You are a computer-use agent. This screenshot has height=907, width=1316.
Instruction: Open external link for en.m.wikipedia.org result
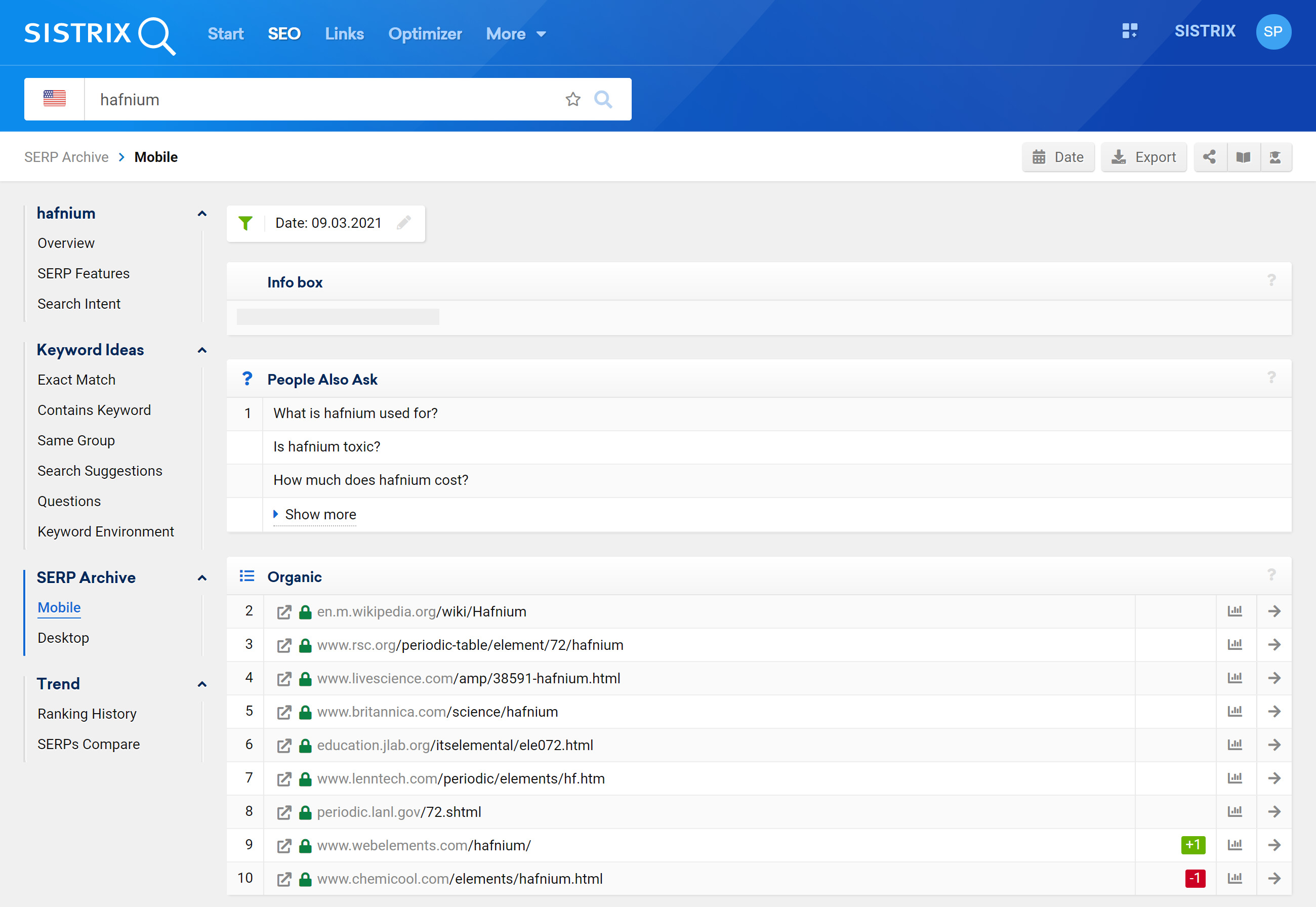[284, 611]
